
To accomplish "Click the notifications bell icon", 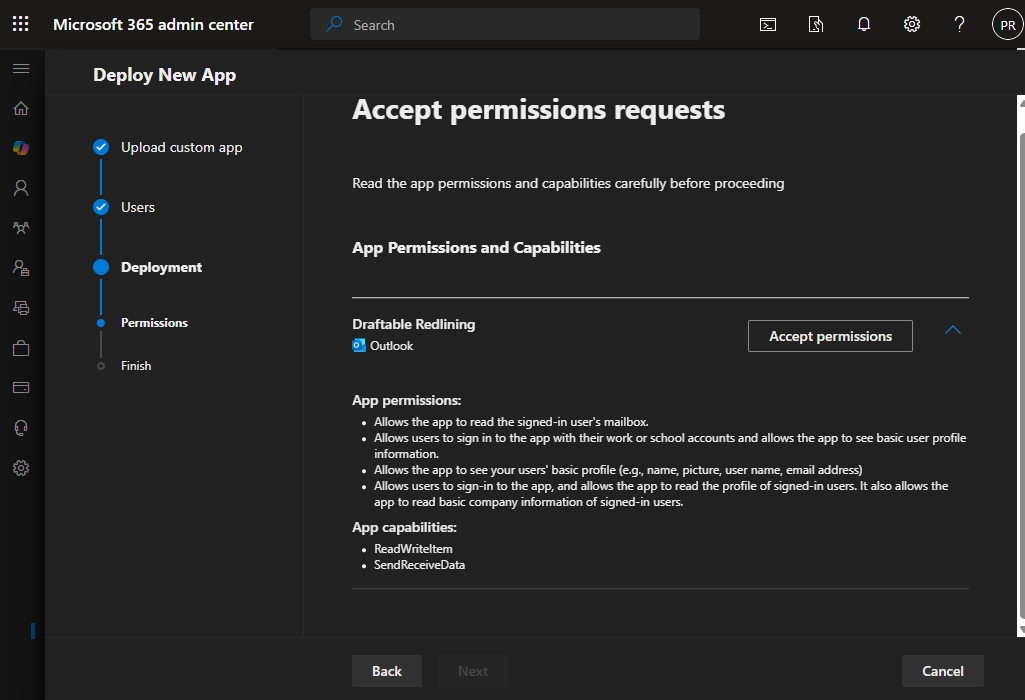I will pyautogui.click(x=864, y=25).
